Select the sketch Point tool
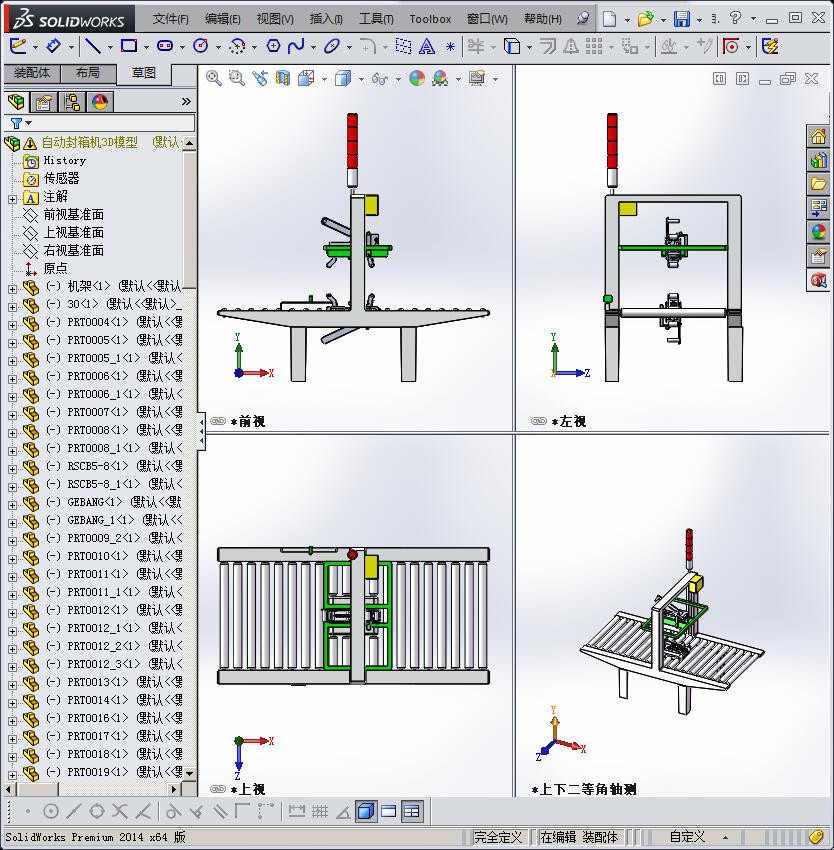Image resolution: width=834 pixels, height=850 pixels. click(x=450, y=47)
